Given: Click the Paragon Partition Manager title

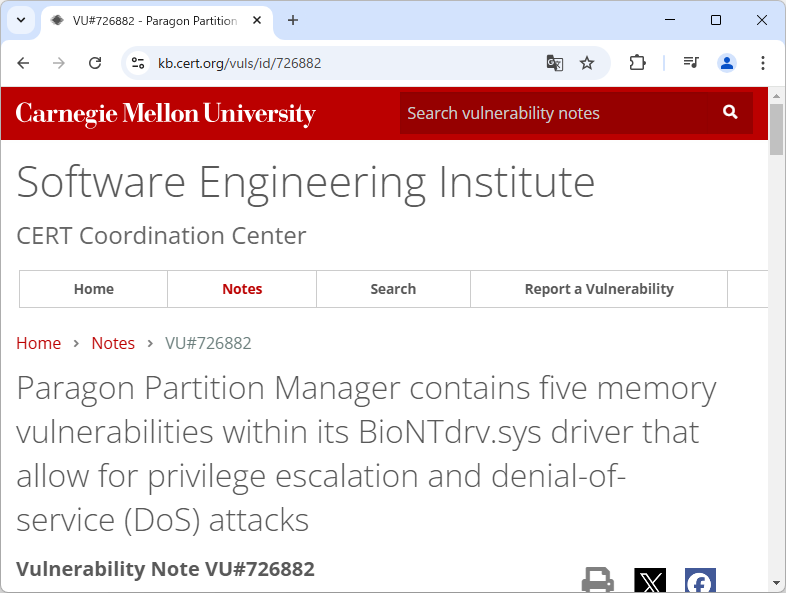Looking at the screenshot, I should point(366,454).
